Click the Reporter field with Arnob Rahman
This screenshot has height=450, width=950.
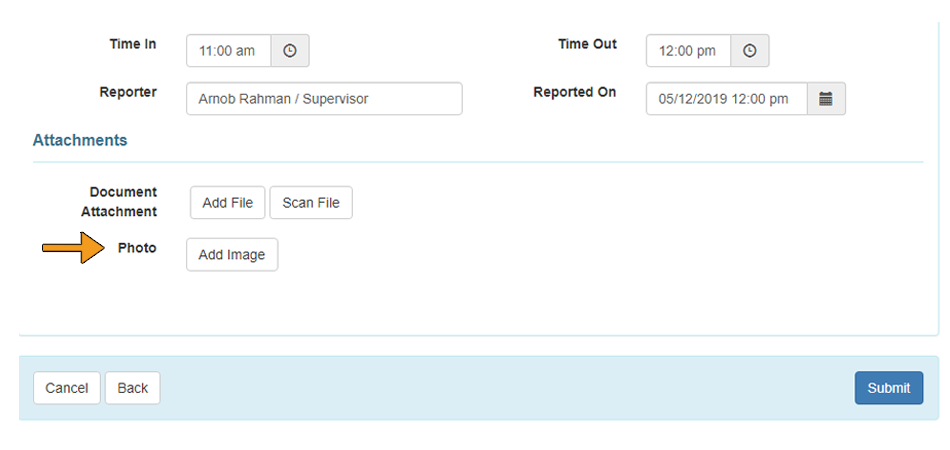[x=324, y=99]
